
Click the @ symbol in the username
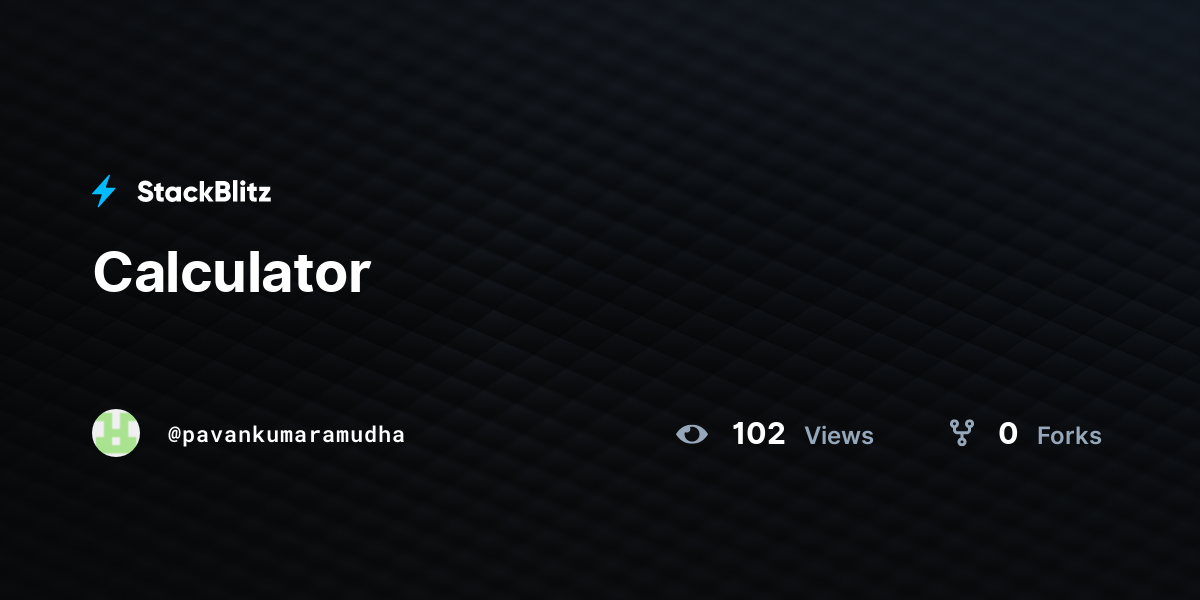point(174,435)
